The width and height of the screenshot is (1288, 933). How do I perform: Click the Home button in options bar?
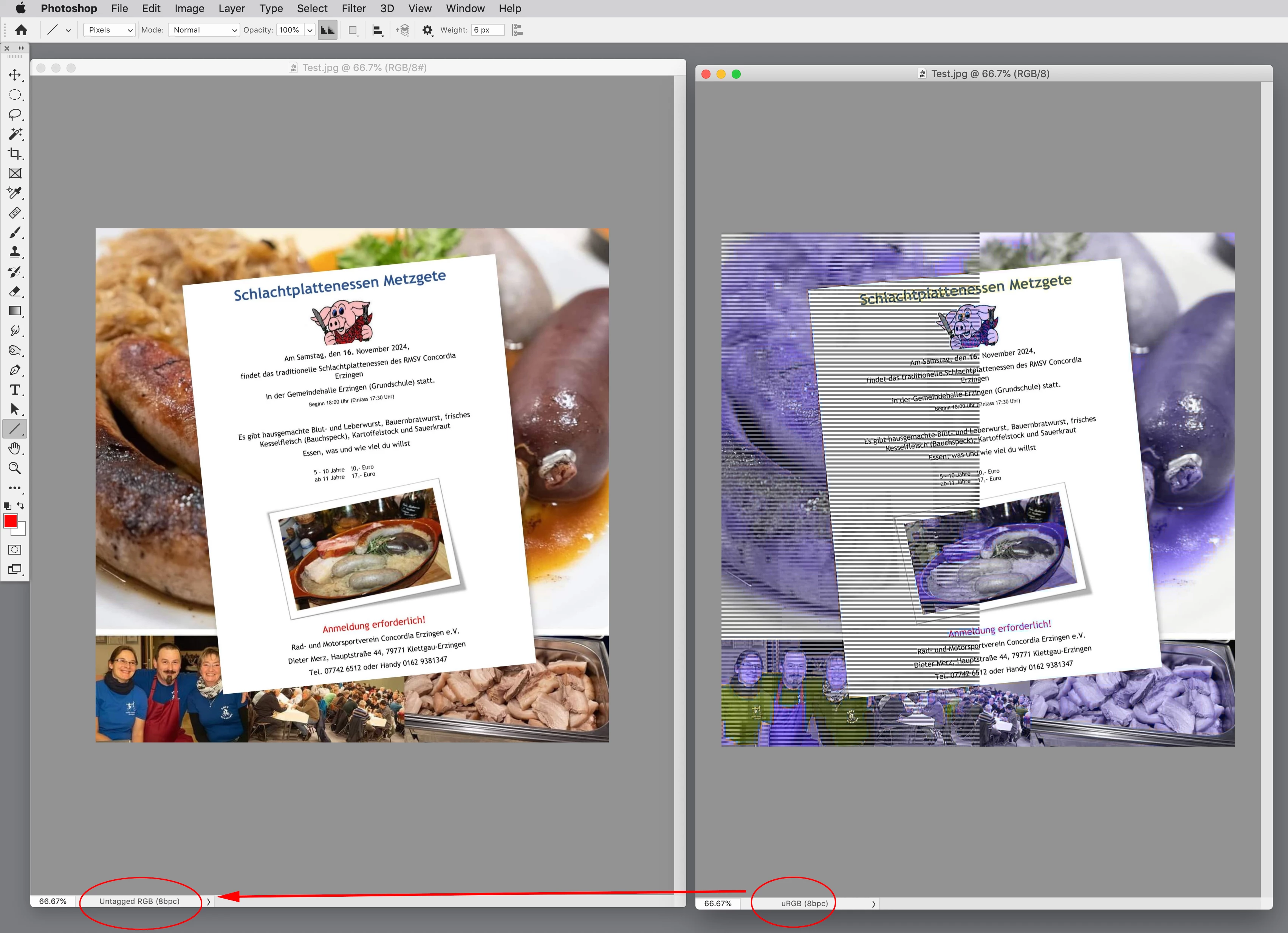[21, 30]
